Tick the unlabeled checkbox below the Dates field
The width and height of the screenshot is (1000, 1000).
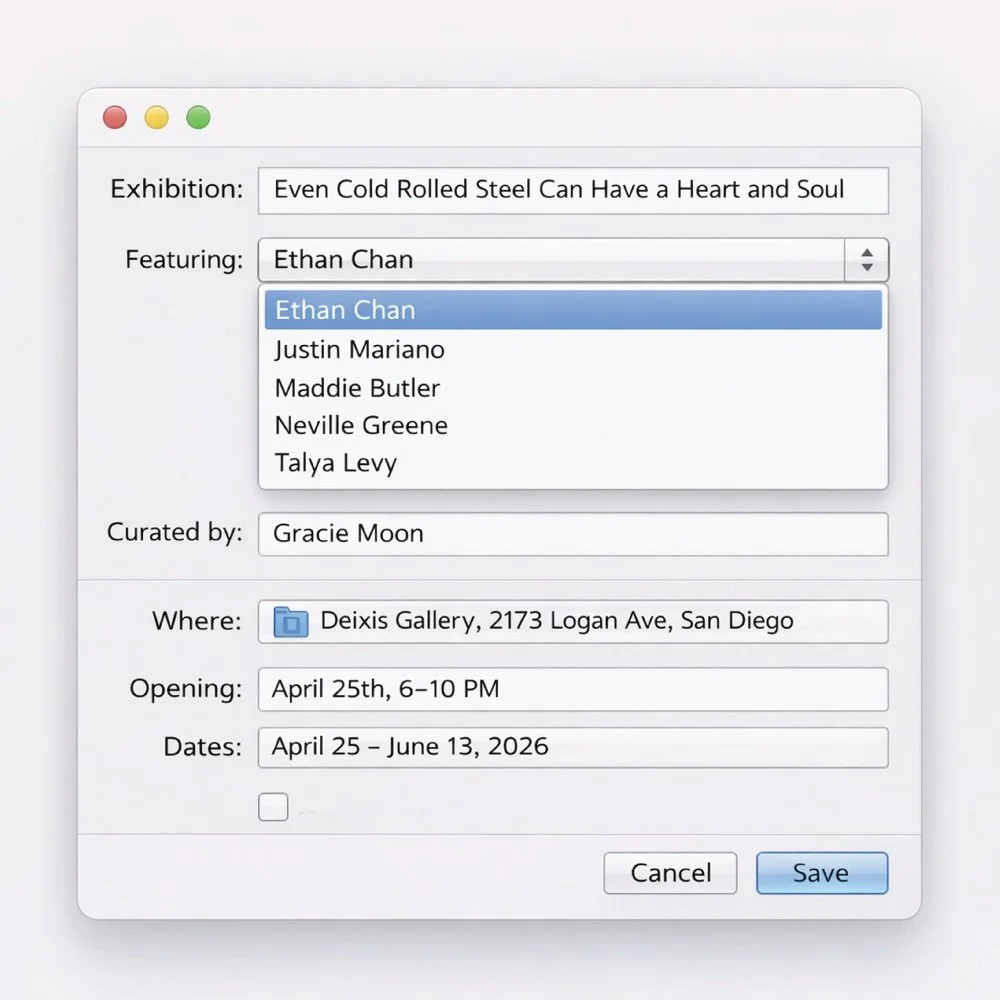tap(273, 807)
